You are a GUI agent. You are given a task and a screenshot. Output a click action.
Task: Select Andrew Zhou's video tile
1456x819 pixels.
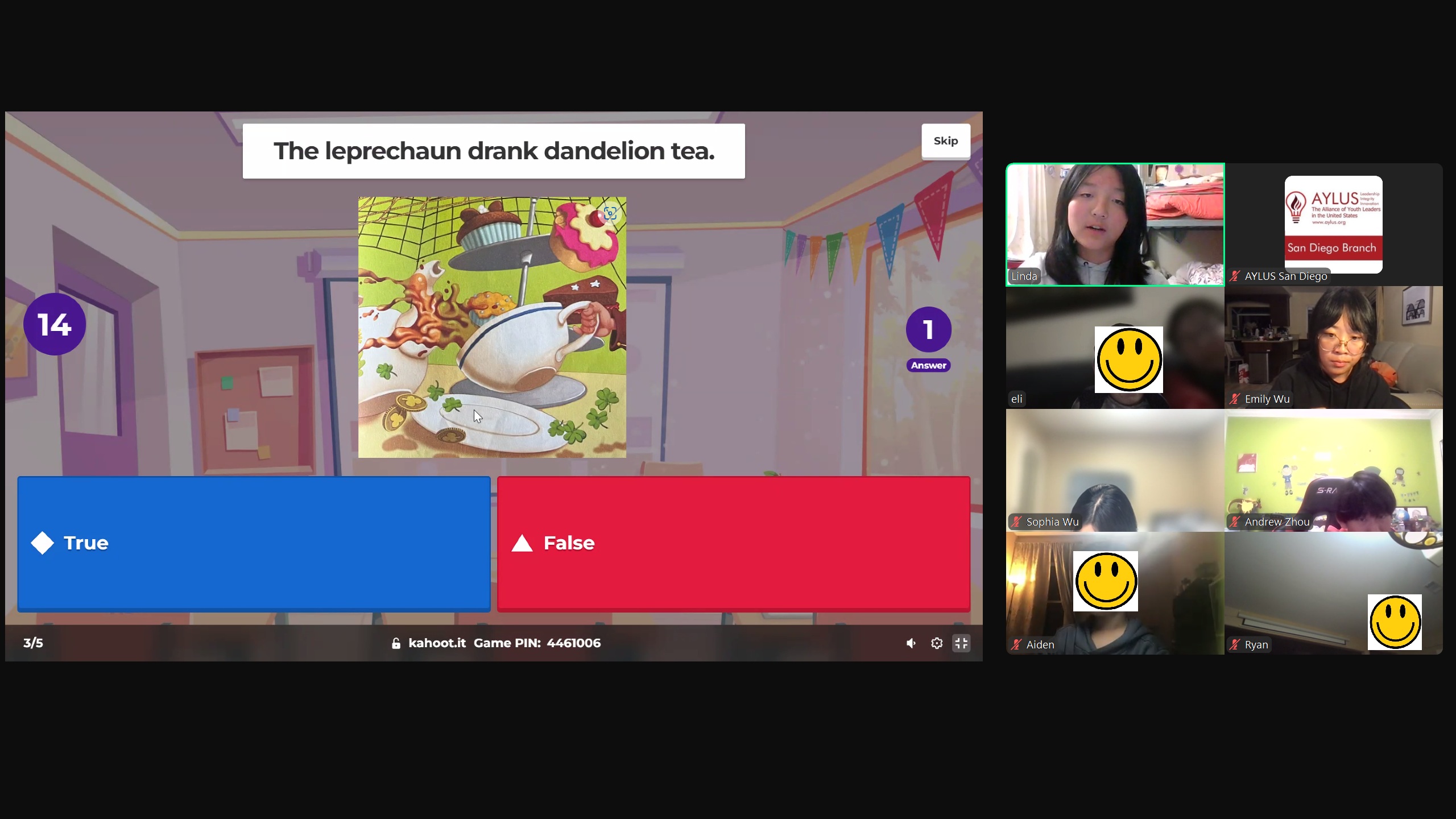pyautogui.click(x=1334, y=470)
